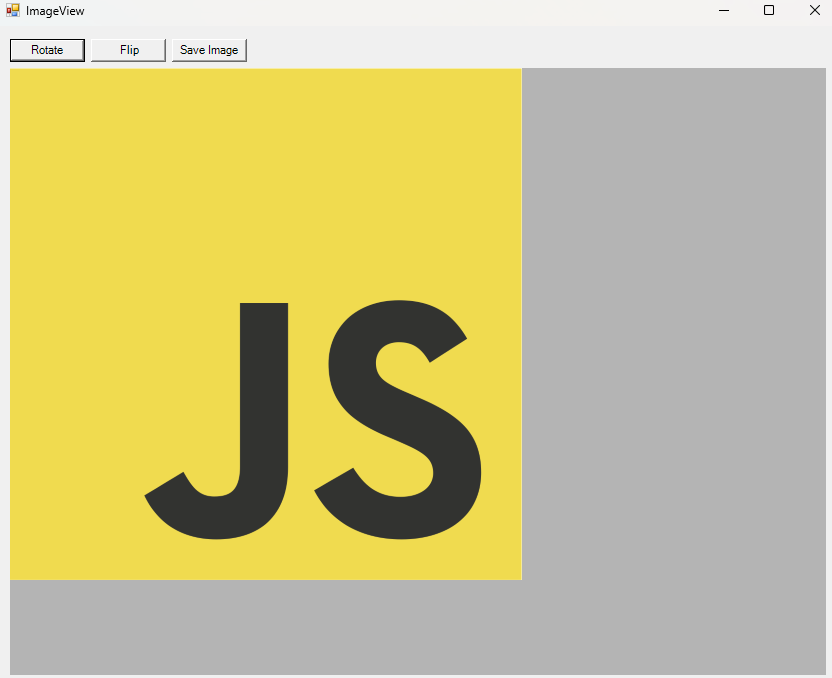Screen dimensions: 832x678
Task: Click the Rotate button
Action: coord(47,50)
